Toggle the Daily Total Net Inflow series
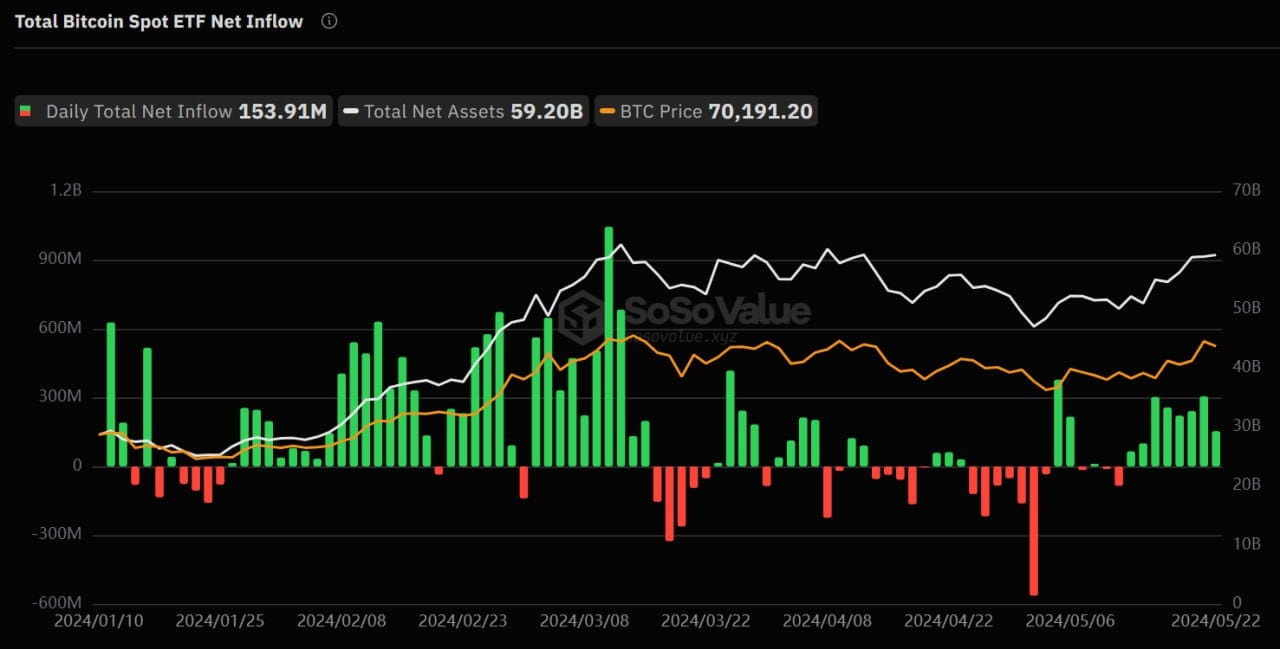The height and width of the screenshot is (649, 1280). tap(172, 111)
